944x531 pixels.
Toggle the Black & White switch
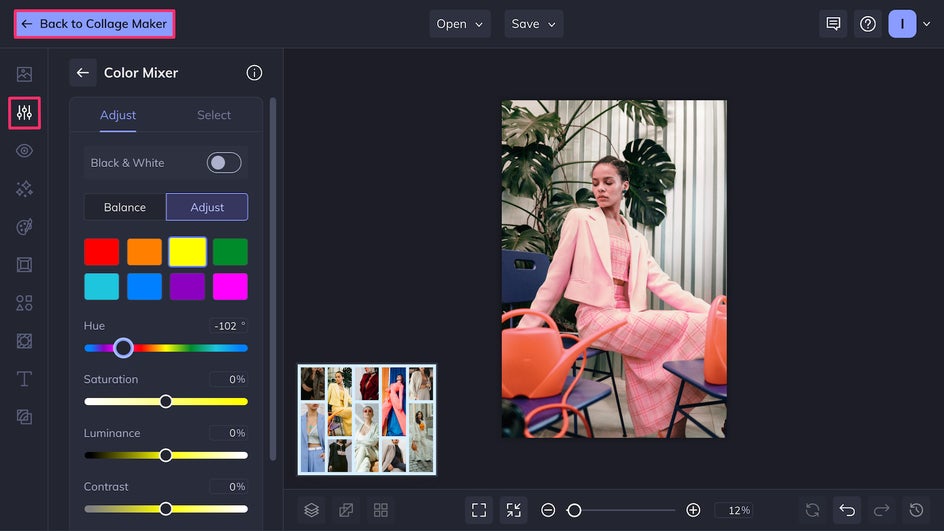(x=224, y=163)
